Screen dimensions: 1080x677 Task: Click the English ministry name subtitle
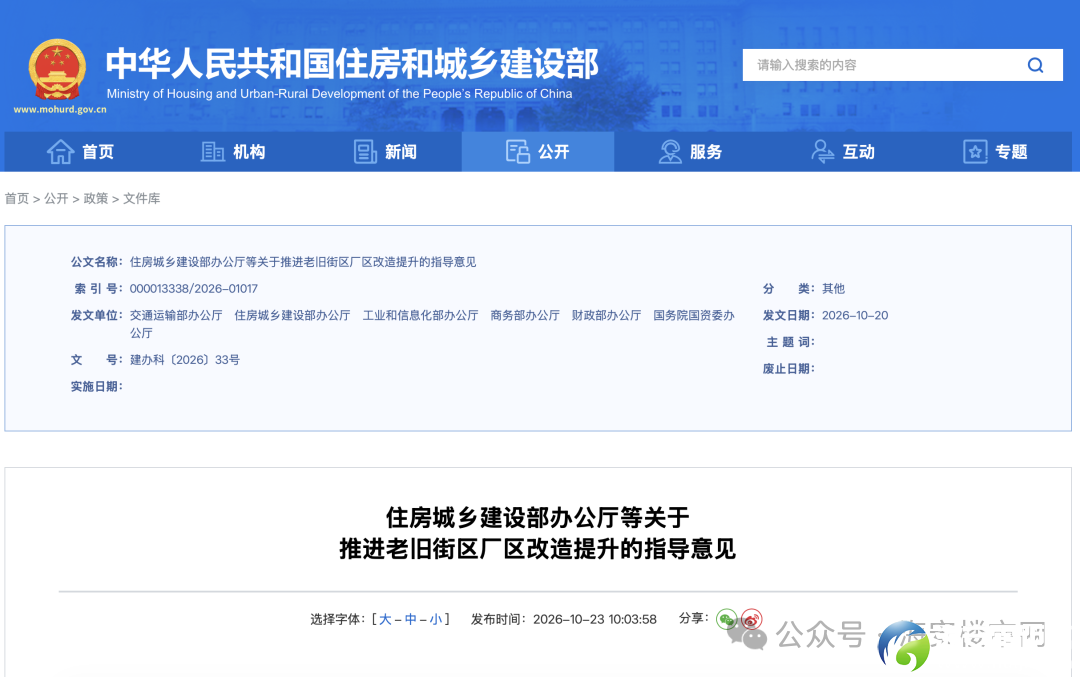click(340, 94)
